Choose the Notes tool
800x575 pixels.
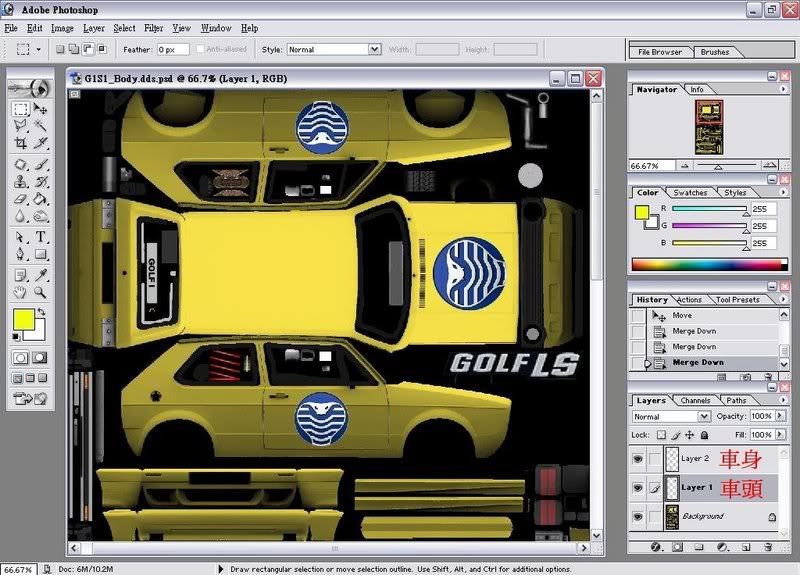pos(20,276)
